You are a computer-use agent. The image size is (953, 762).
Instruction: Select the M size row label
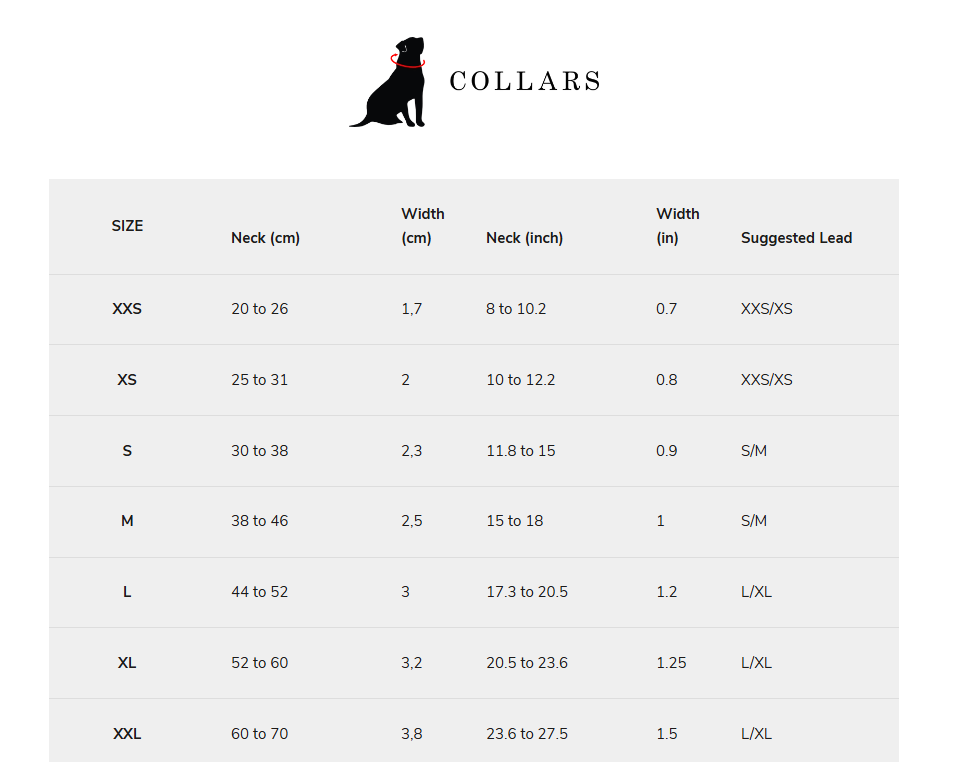[127, 521]
